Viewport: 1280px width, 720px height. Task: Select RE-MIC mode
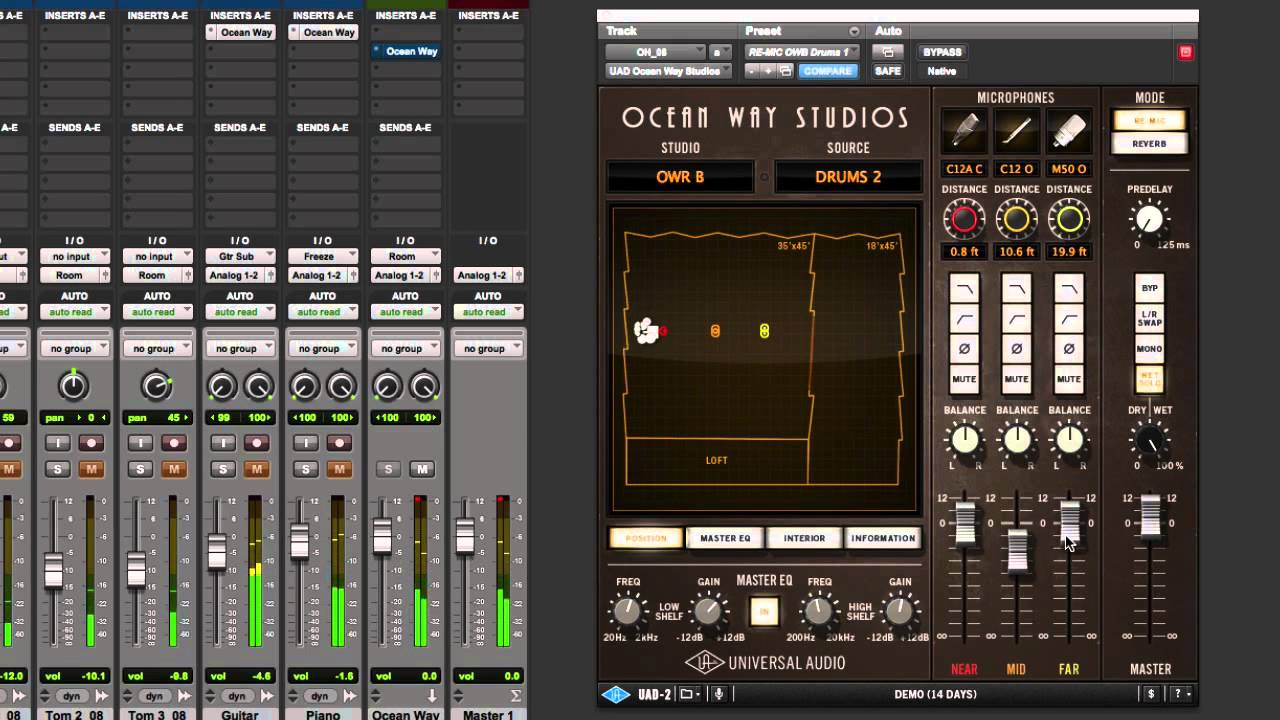point(1150,120)
